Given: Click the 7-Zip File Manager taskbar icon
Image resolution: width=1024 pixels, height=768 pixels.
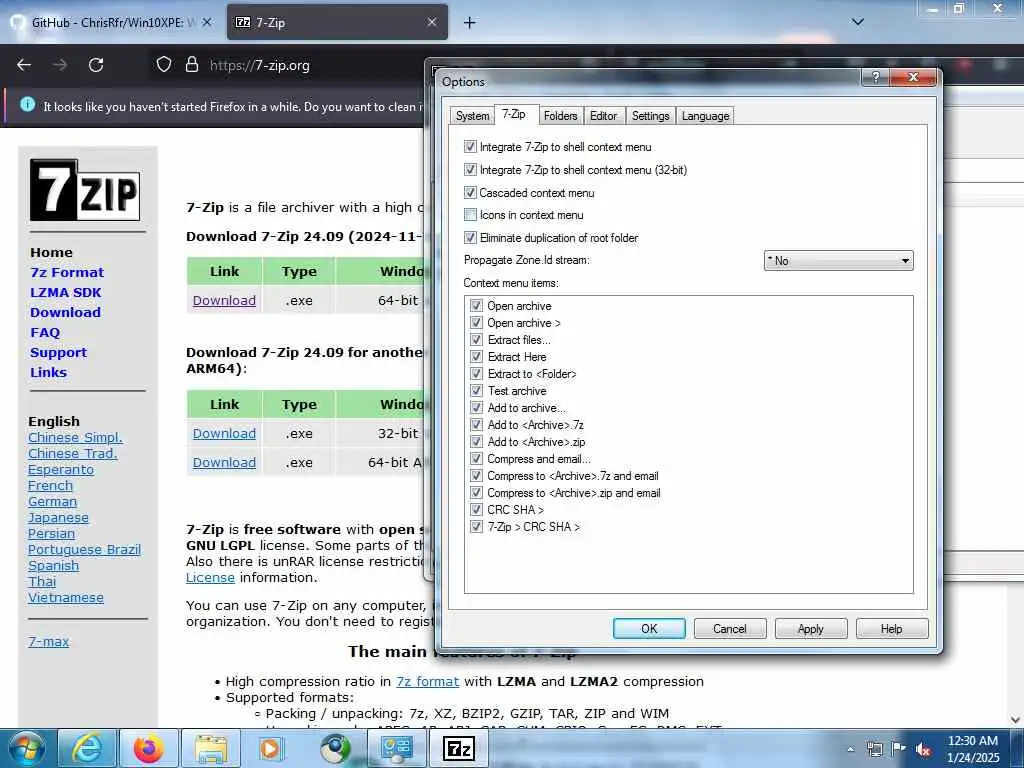Looking at the screenshot, I should [458, 748].
